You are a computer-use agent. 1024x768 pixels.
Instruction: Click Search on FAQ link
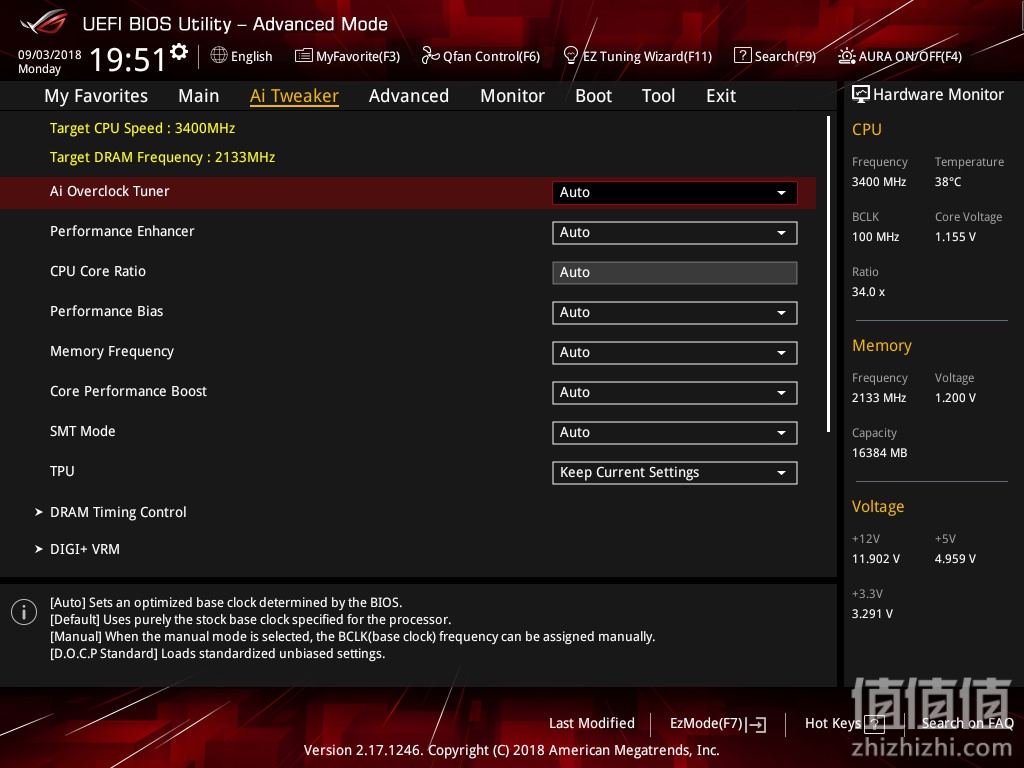point(967,723)
